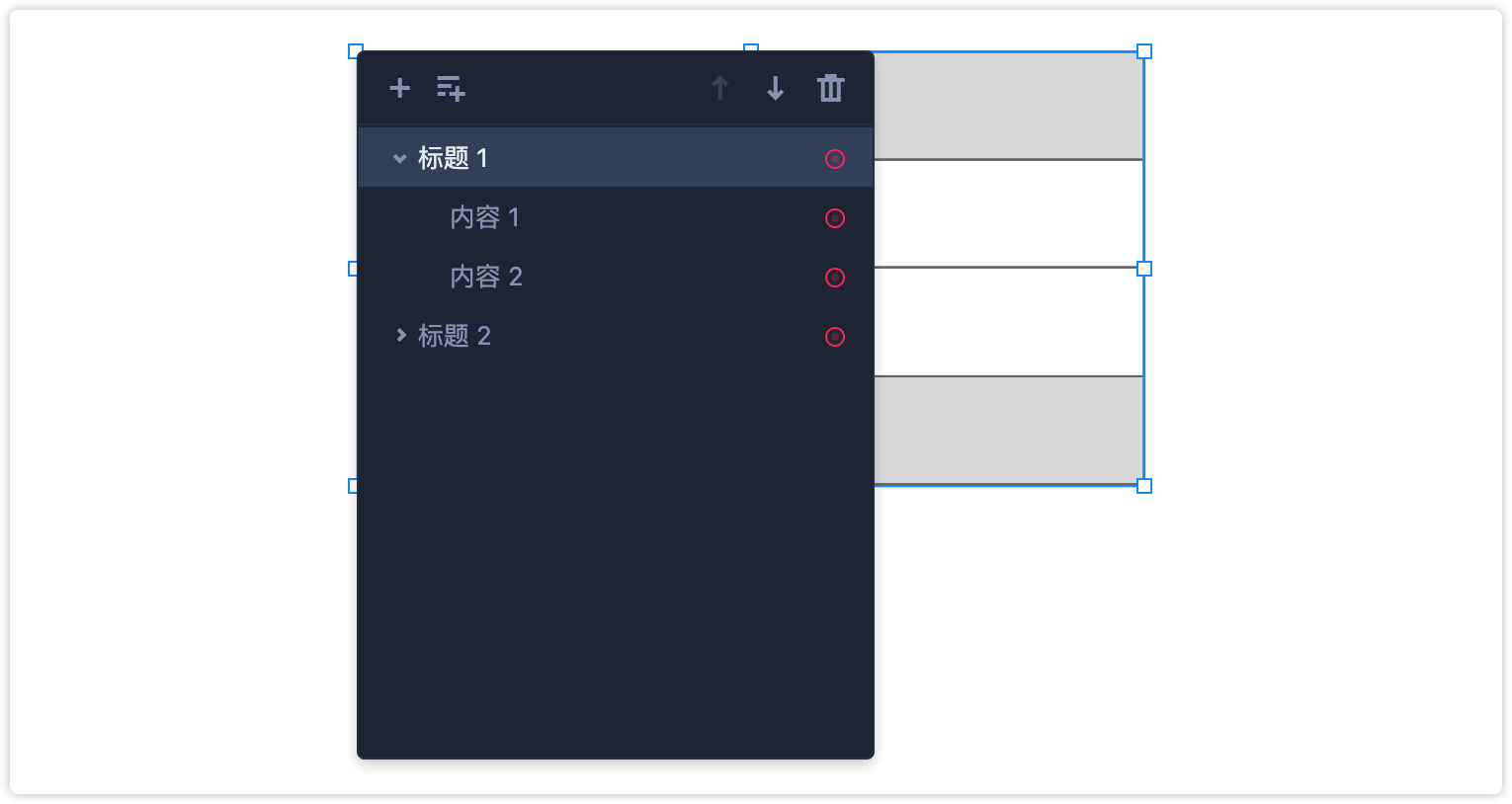Toggle the red circle marker for 内容 1
The width and height of the screenshot is (1512, 804).
[x=835, y=218]
